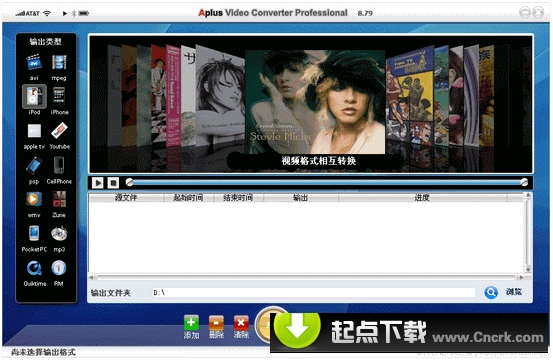Click the 源文件 column header
Image resolution: width=553 pixels, height=363 pixels.
point(126,198)
